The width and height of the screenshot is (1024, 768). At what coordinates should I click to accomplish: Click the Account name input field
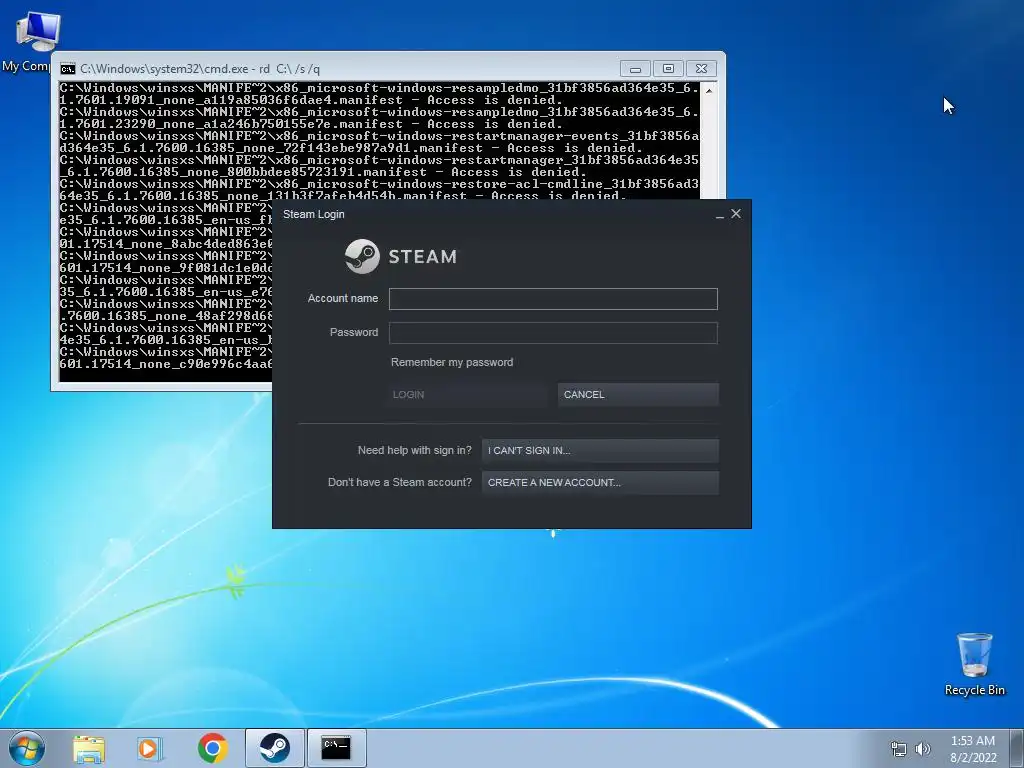point(553,299)
